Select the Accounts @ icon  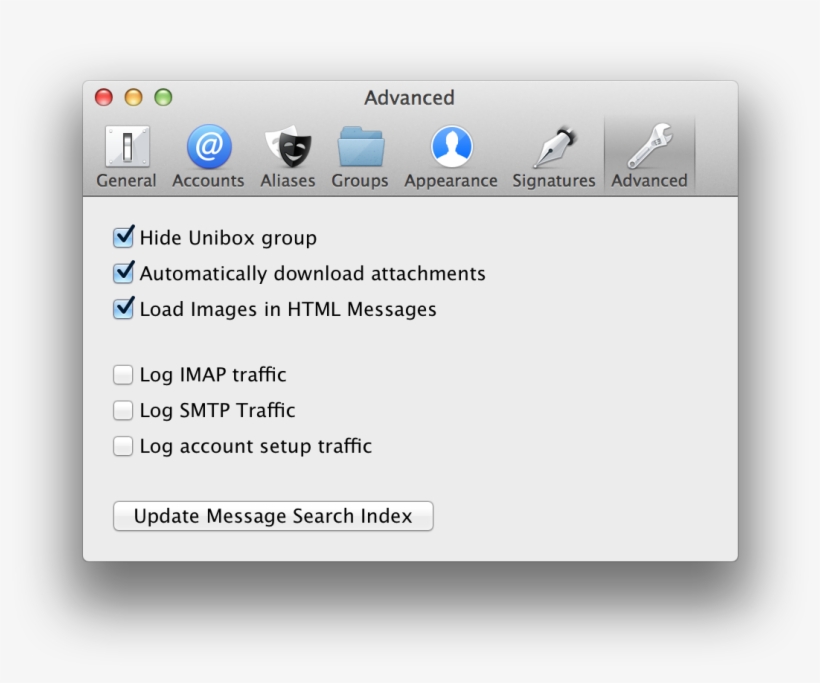[x=207, y=145]
